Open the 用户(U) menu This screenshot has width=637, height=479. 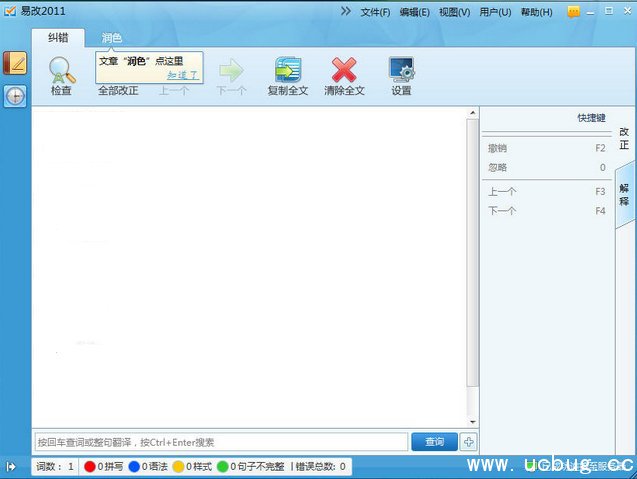(x=495, y=12)
